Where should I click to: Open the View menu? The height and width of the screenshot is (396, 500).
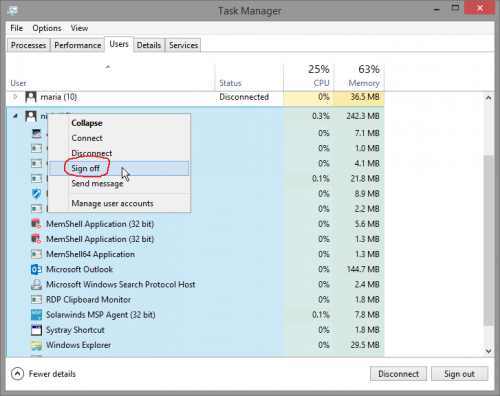coord(79,28)
